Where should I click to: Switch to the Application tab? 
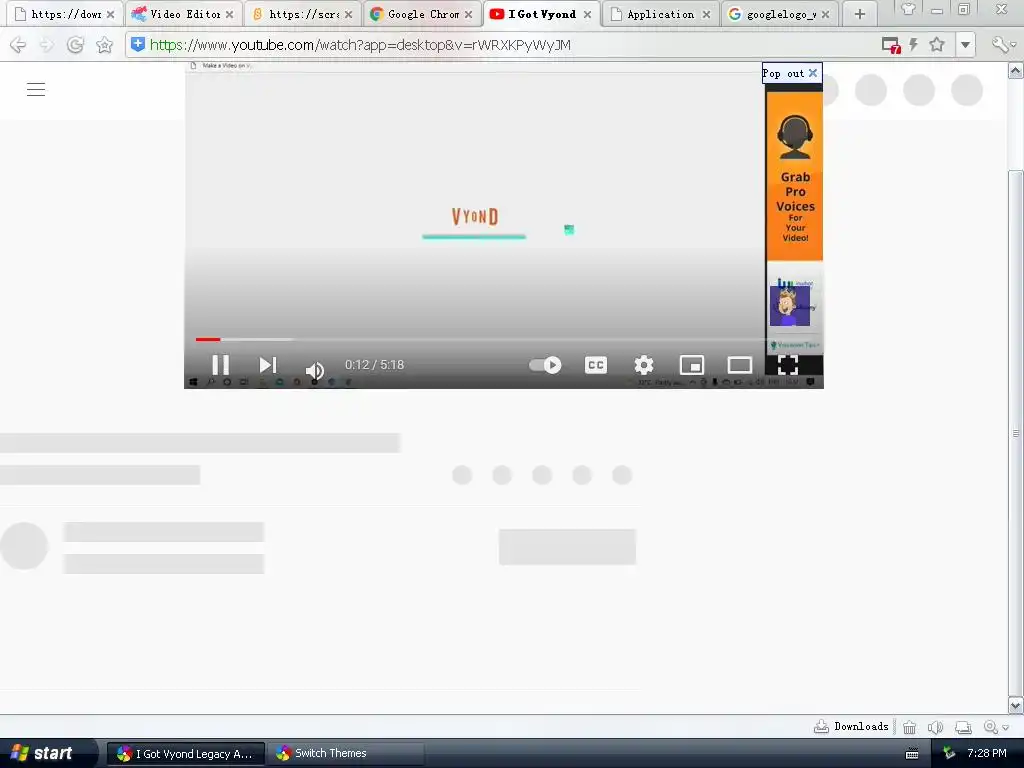coord(660,14)
